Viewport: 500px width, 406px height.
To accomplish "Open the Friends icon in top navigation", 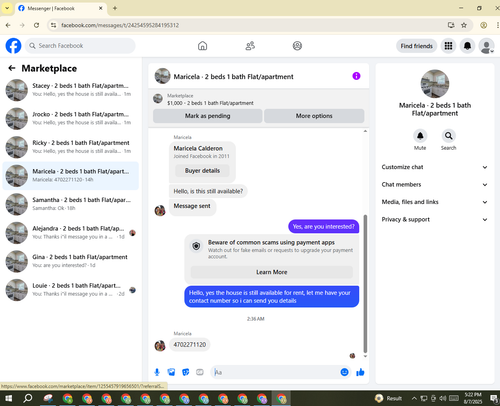I will click(250, 46).
